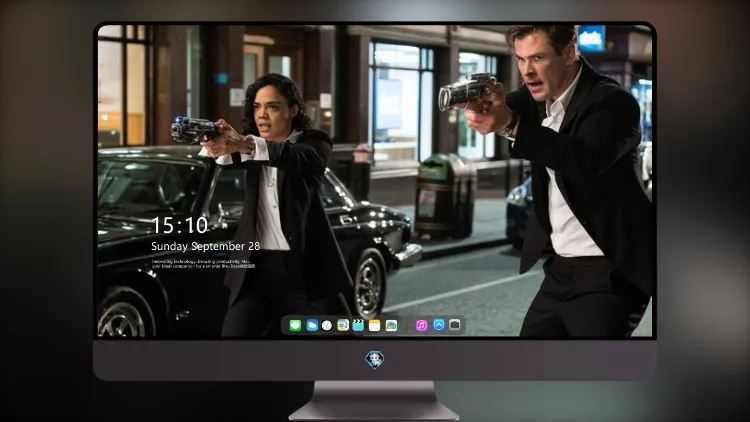Open the dock icon right of Clock

(343, 326)
